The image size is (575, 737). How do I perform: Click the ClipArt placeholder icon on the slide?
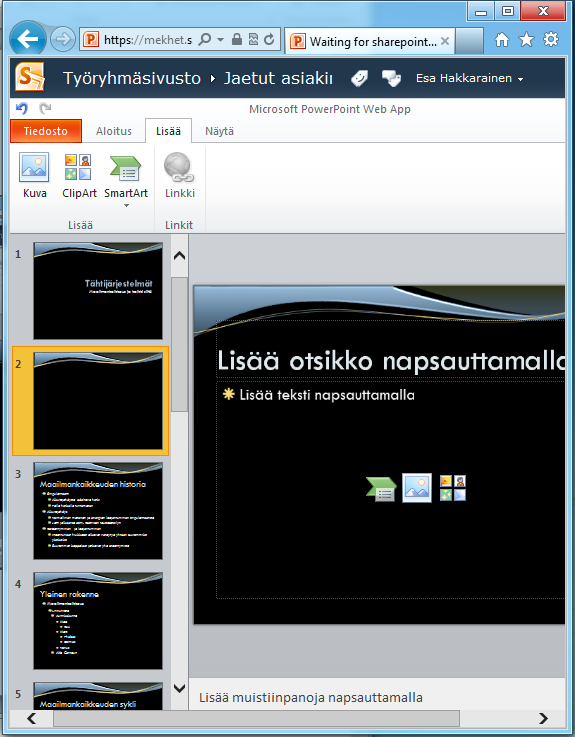tap(453, 488)
